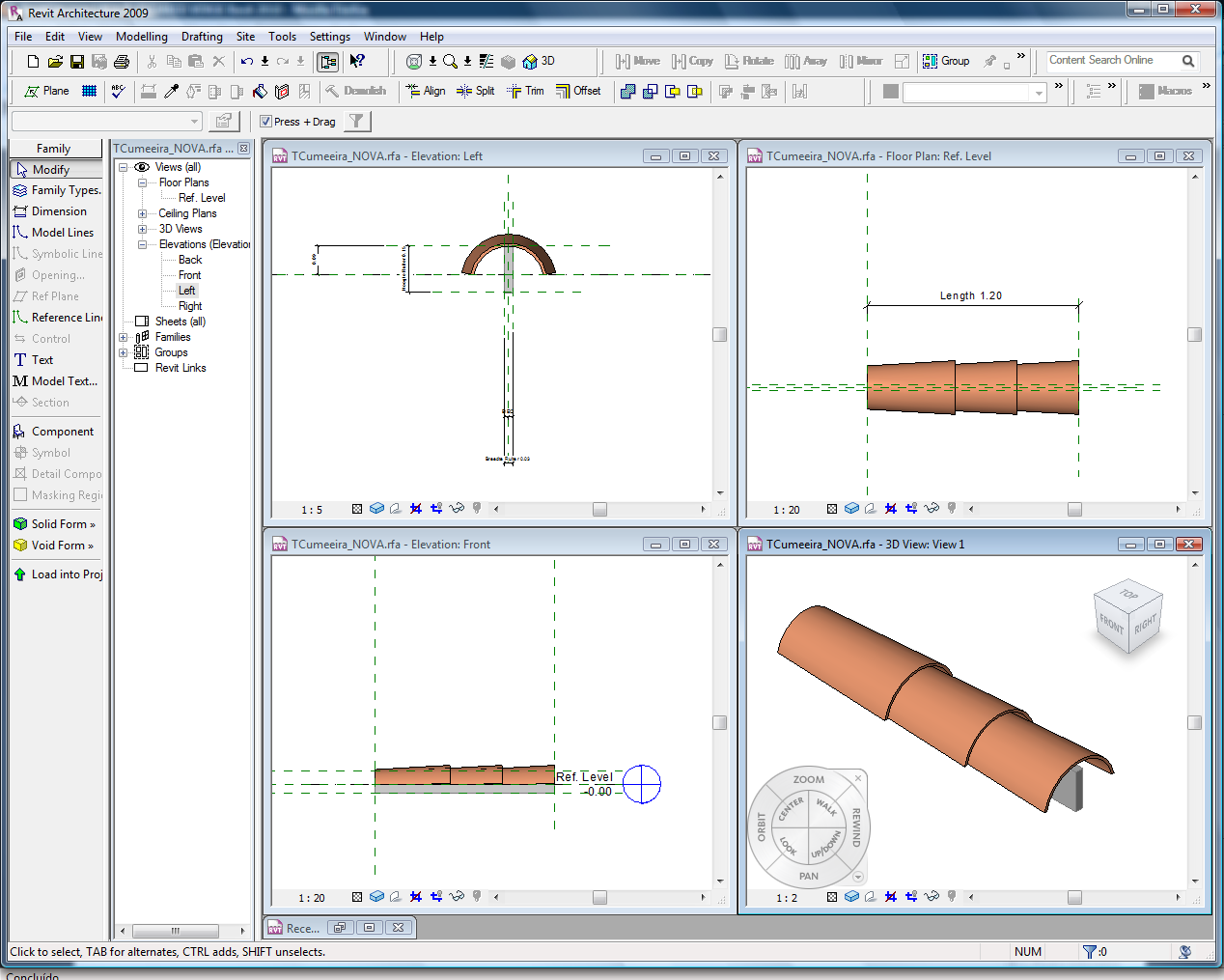Click Family Types button
Viewport: 1224px width, 980px height.
coord(58,190)
